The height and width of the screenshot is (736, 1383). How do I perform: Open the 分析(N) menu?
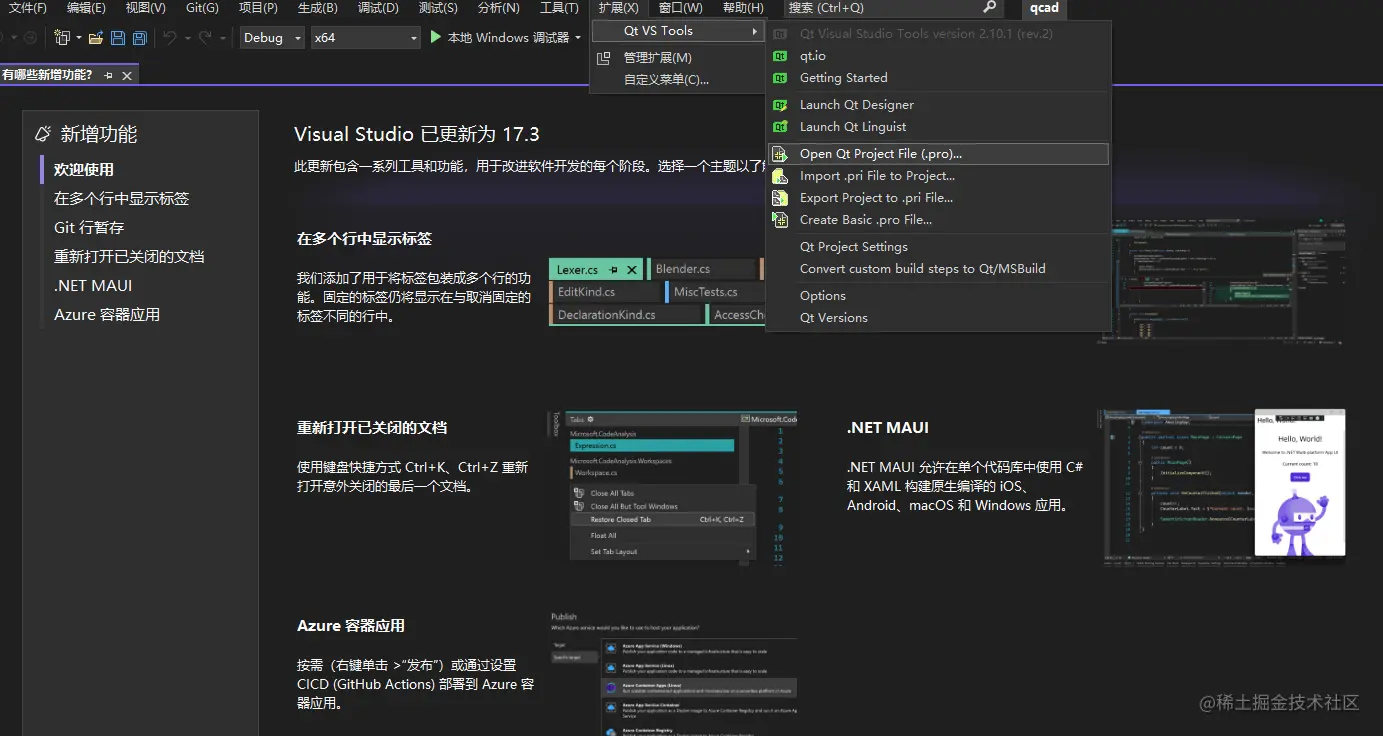point(499,8)
